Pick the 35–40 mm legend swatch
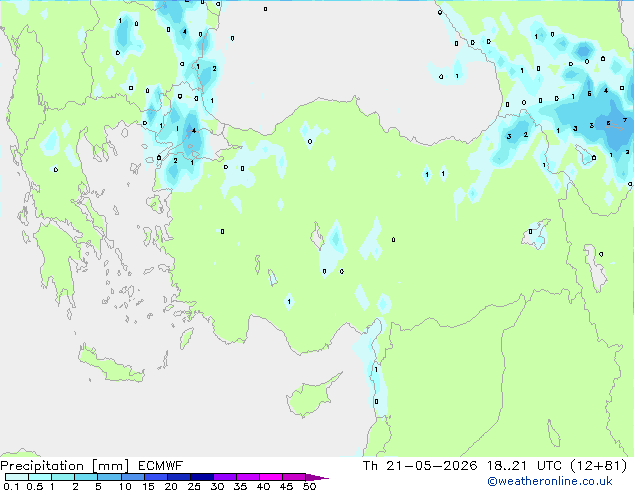The image size is (634, 490). tap(247, 477)
